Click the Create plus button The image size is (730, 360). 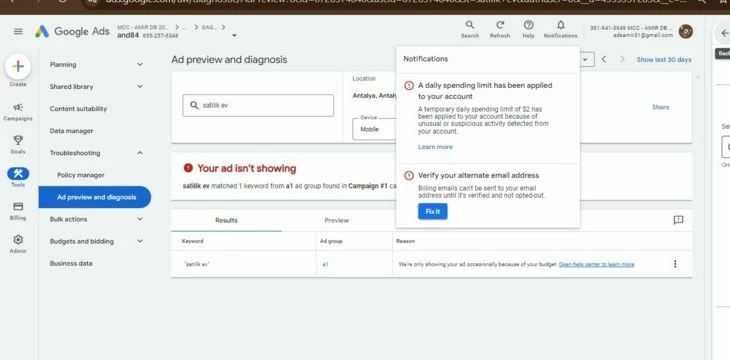coord(18,66)
